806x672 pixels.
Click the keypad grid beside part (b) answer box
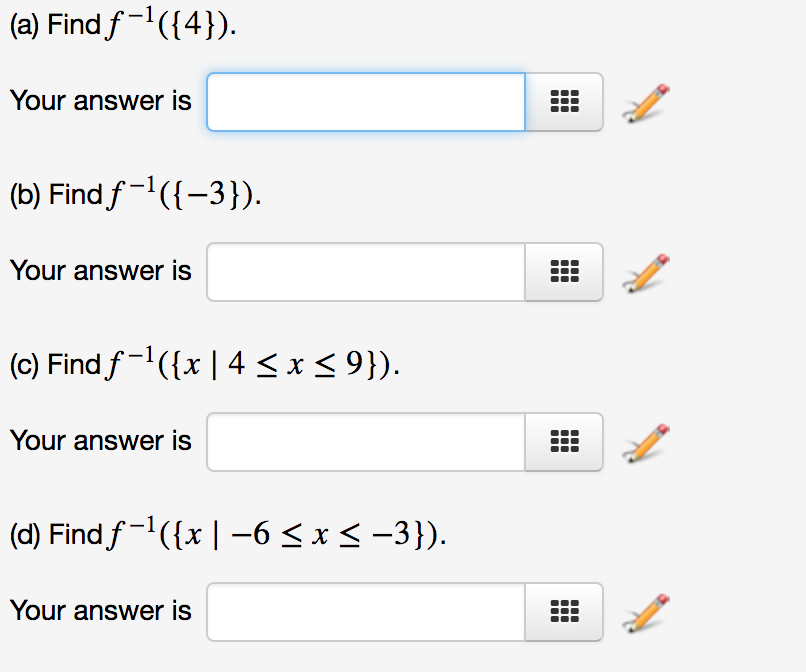click(564, 271)
